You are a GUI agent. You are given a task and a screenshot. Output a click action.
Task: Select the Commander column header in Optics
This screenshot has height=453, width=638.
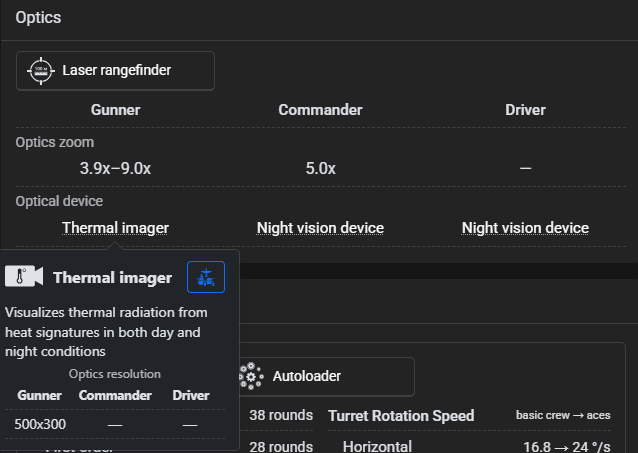(320, 110)
